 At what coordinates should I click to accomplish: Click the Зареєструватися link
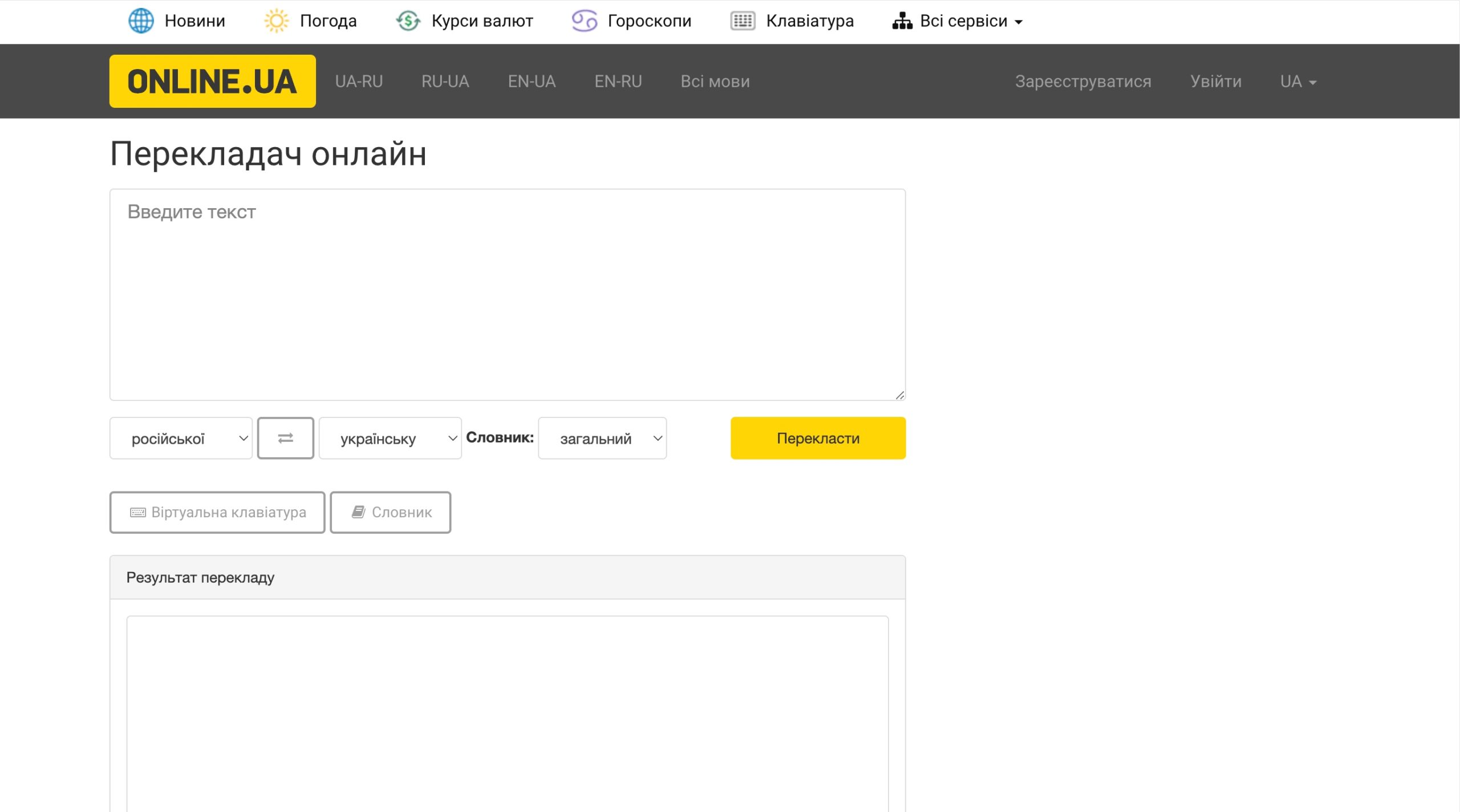1083,82
